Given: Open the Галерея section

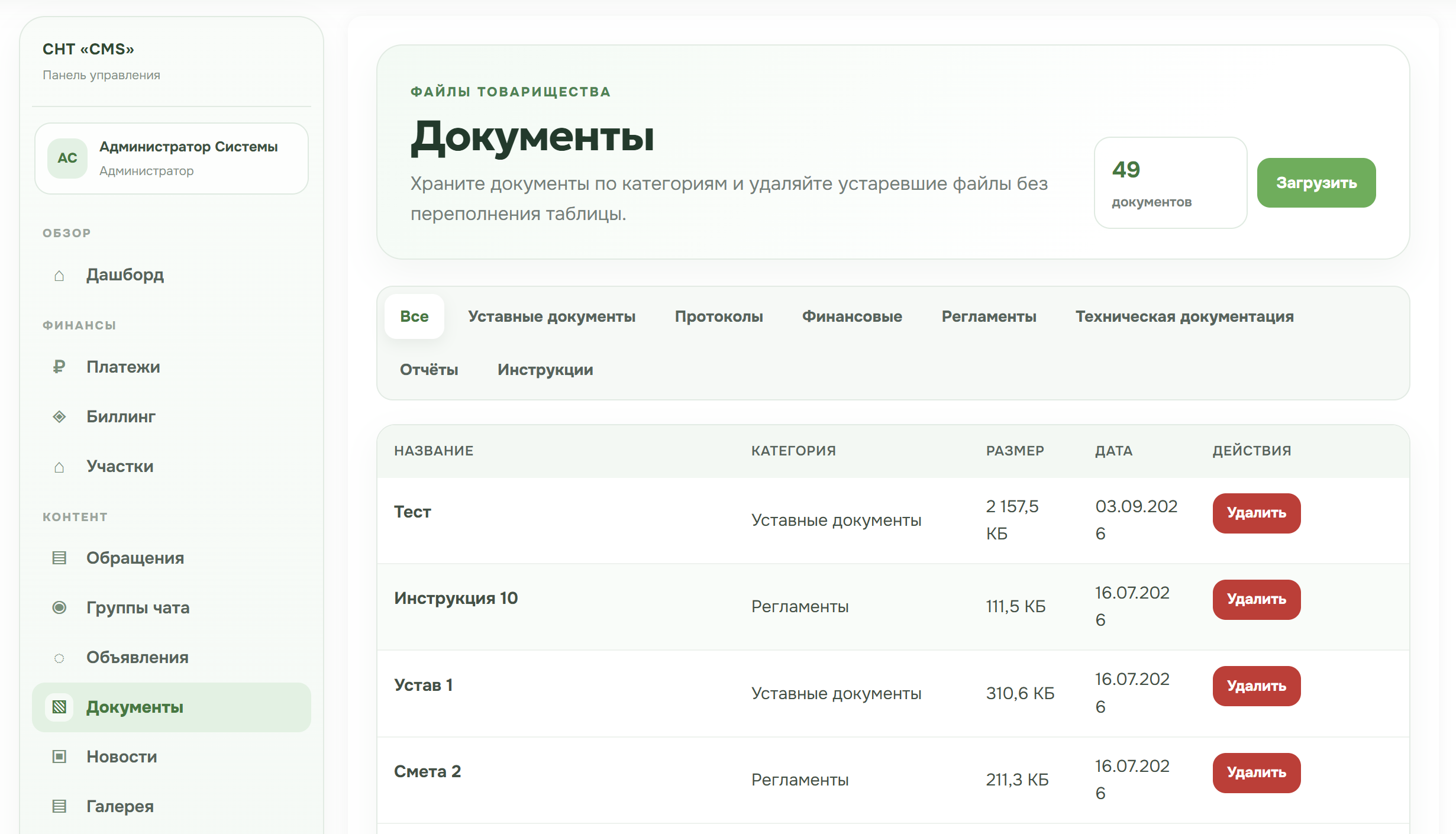Looking at the screenshot, I should pos(172,807).
